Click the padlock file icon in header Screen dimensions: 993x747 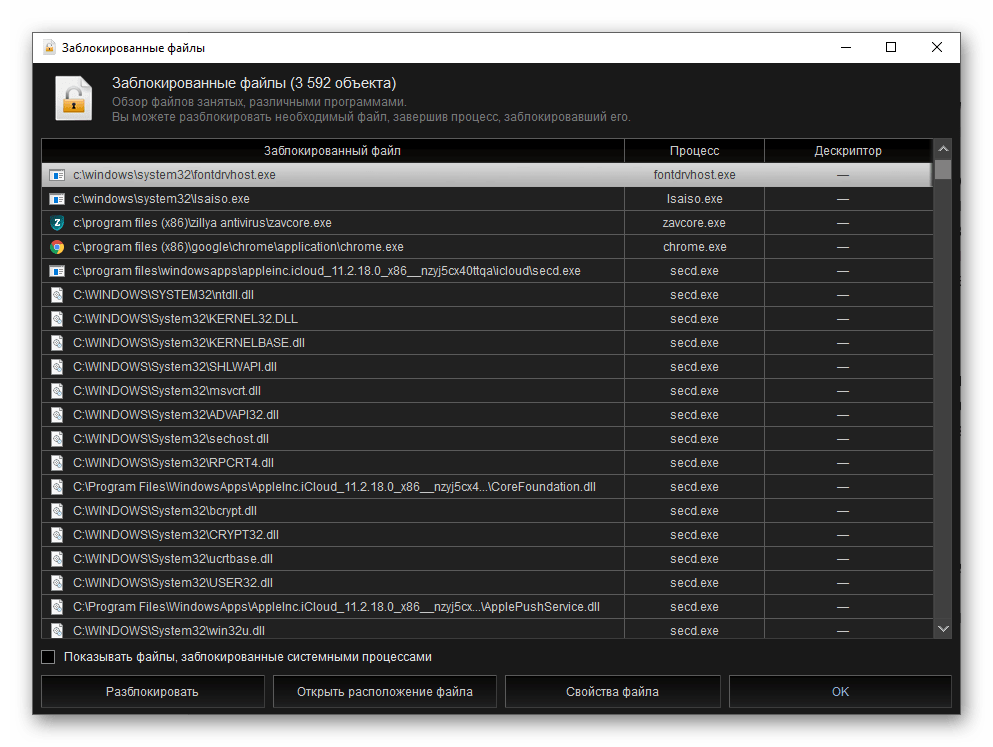[73, 98]
